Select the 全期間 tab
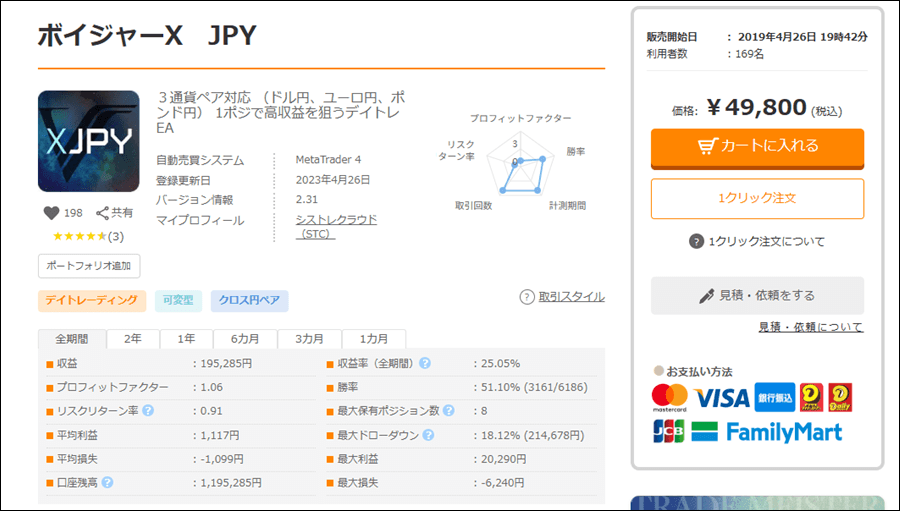This screenshot has height=511, width=900. point(72,338)
